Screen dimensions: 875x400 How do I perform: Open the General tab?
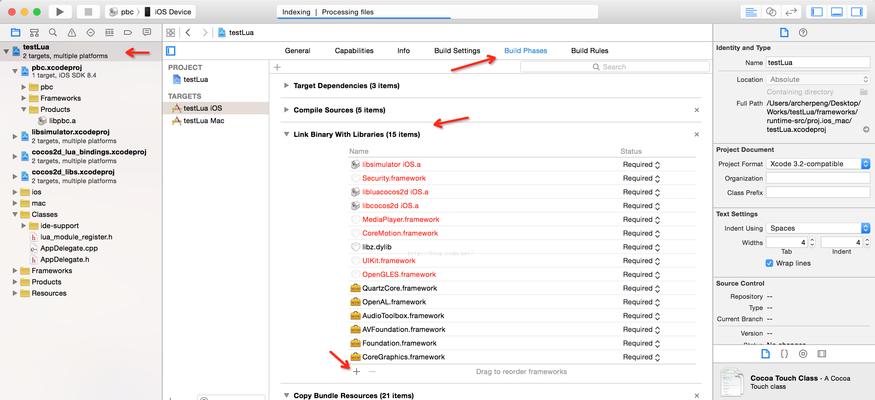297,51
